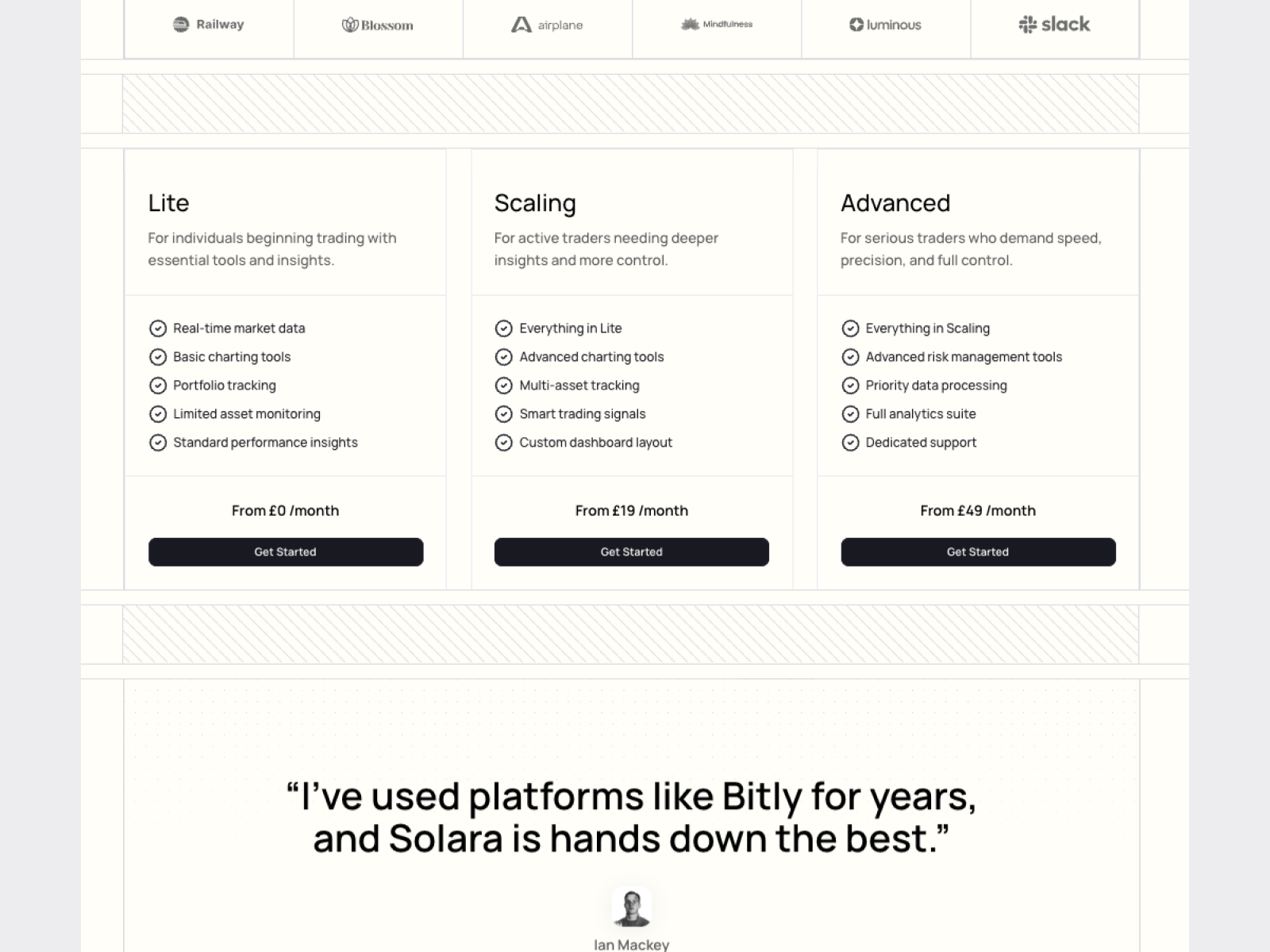Image resolution: width=1270 pixels, height=952 pixels.
Task: Get Started with the Advanced plan
Action: point(978,552)
